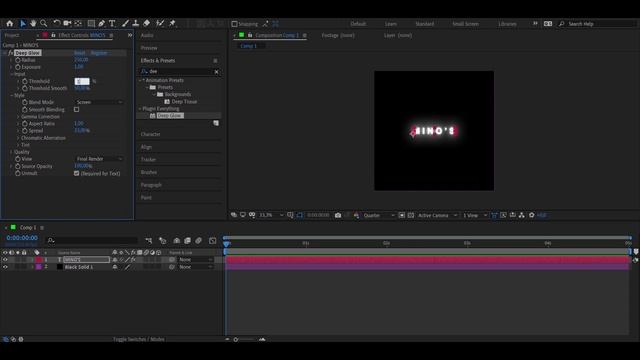This screenshot has width=640, height=360.
Task: Toggle frame blending icon in timeline
Action: point(187,241)
